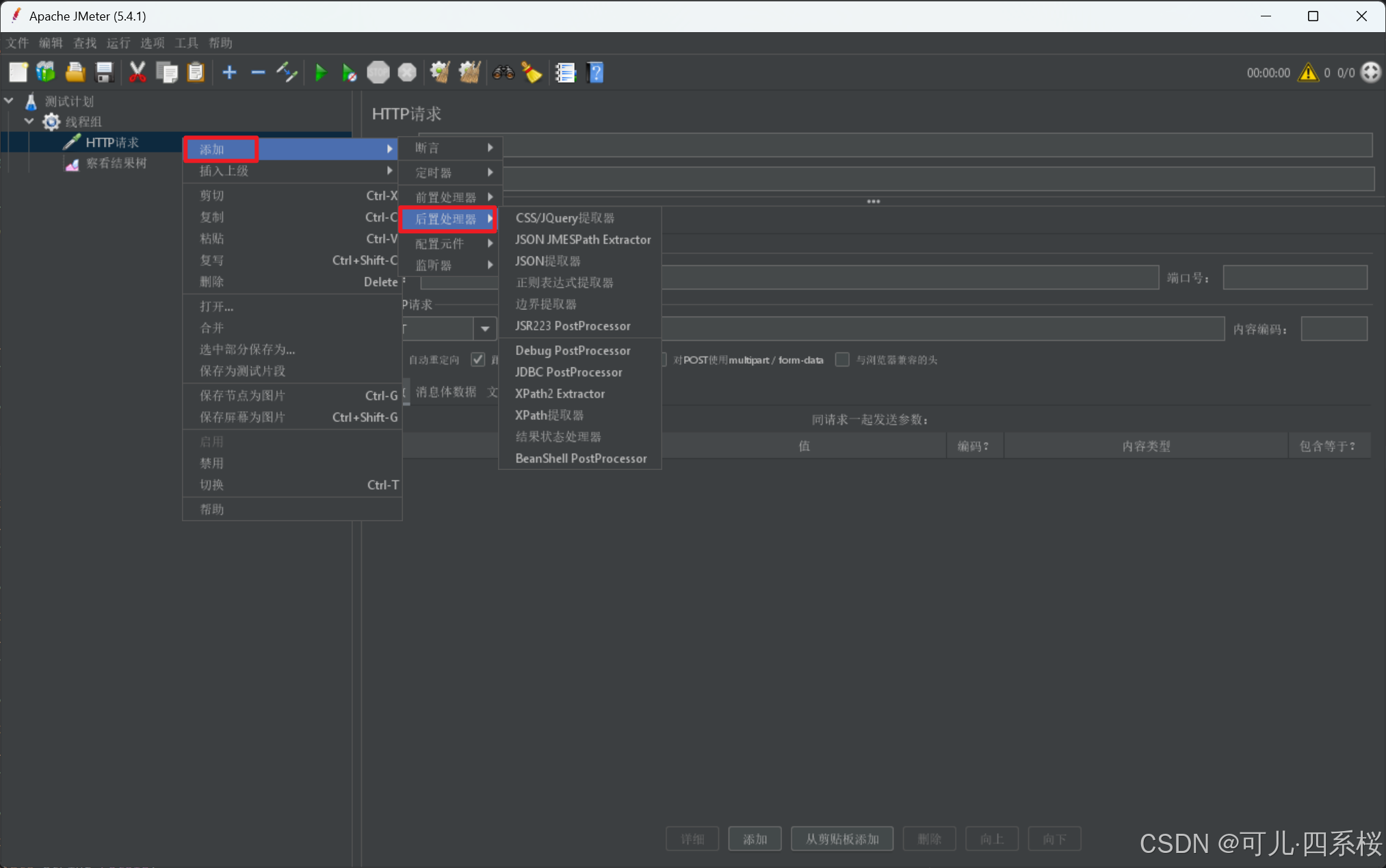Click the Save test plan floppy icon
The height and width of the screenshot is (868, 1386).
(104, 73)
